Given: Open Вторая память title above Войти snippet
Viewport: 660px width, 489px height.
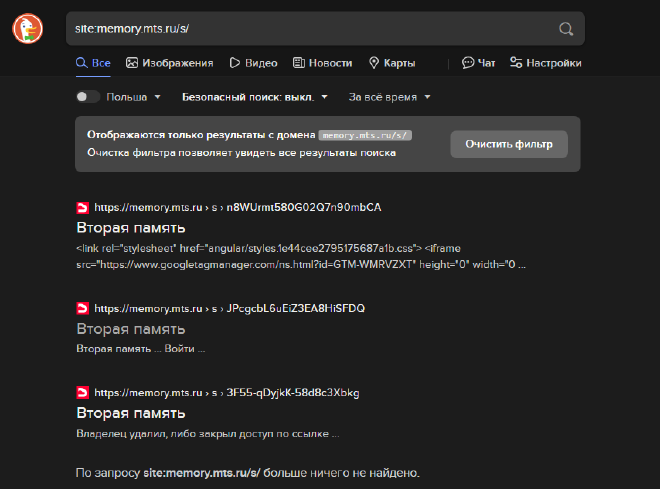Looking at the screenshot, I should tap(131, 329).
